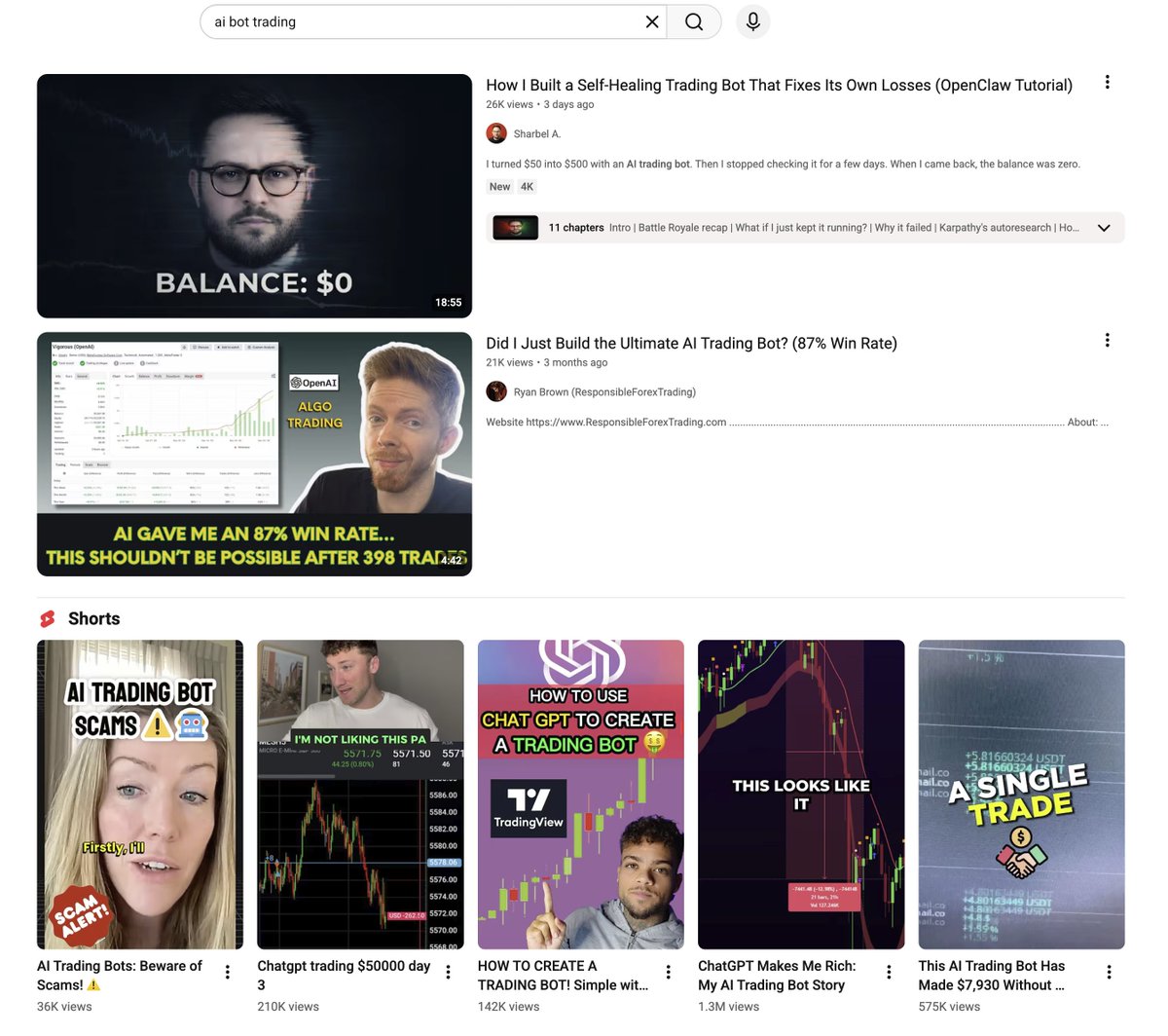The image size is (1168, 1036).
Task: Click Sharbel A. channel avatar
Action: coord(496,133)
